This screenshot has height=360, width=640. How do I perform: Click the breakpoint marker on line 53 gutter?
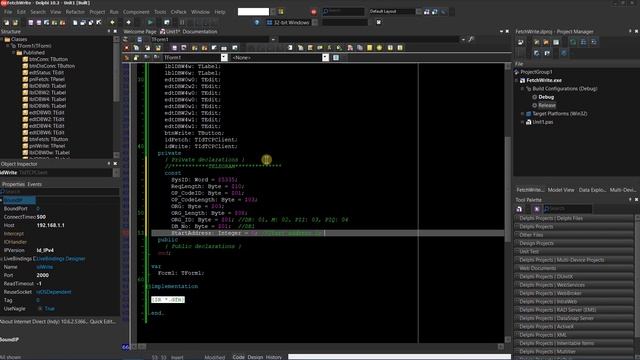pos(126,233)
